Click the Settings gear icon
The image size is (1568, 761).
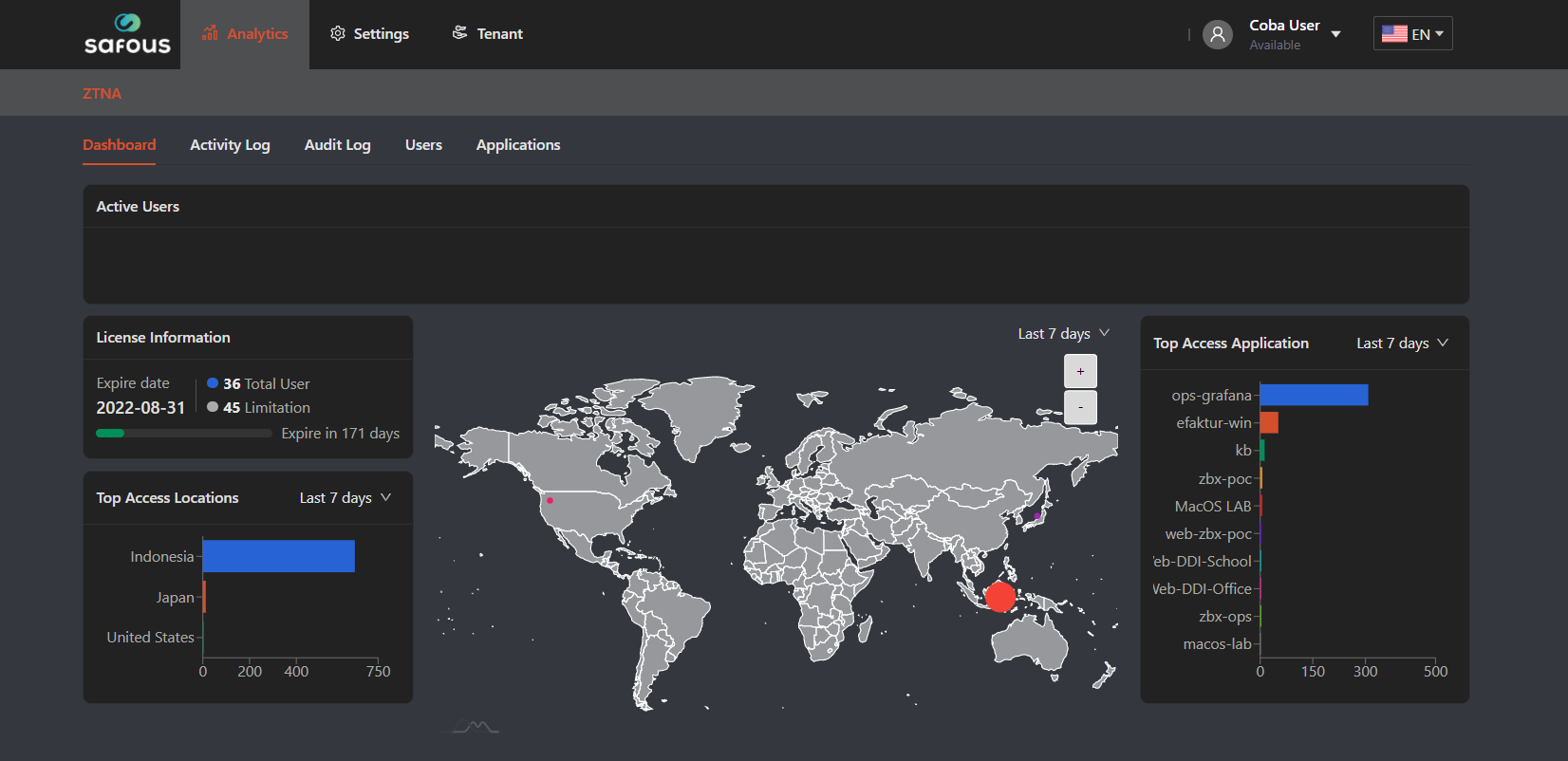pos(337,33)
